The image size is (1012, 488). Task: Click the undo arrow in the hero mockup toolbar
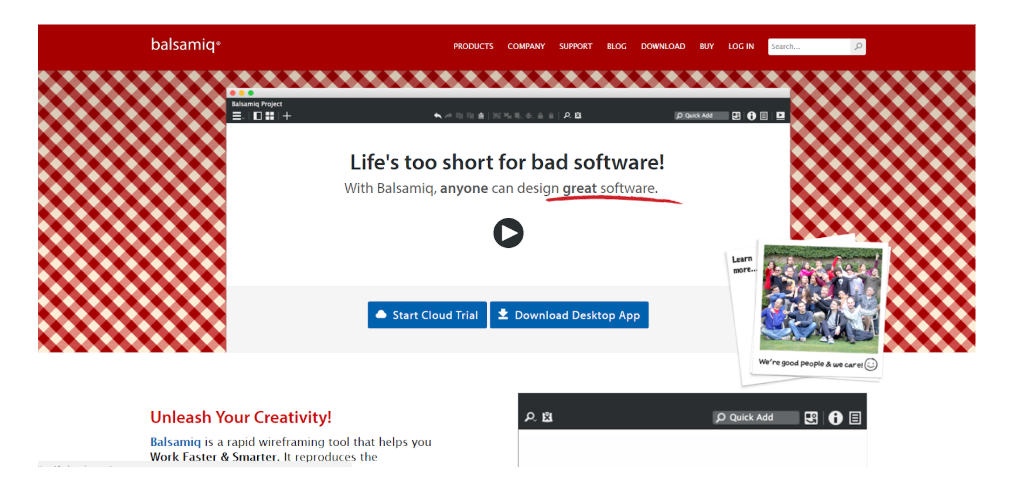pyautogui.click(x=438, y=116)
